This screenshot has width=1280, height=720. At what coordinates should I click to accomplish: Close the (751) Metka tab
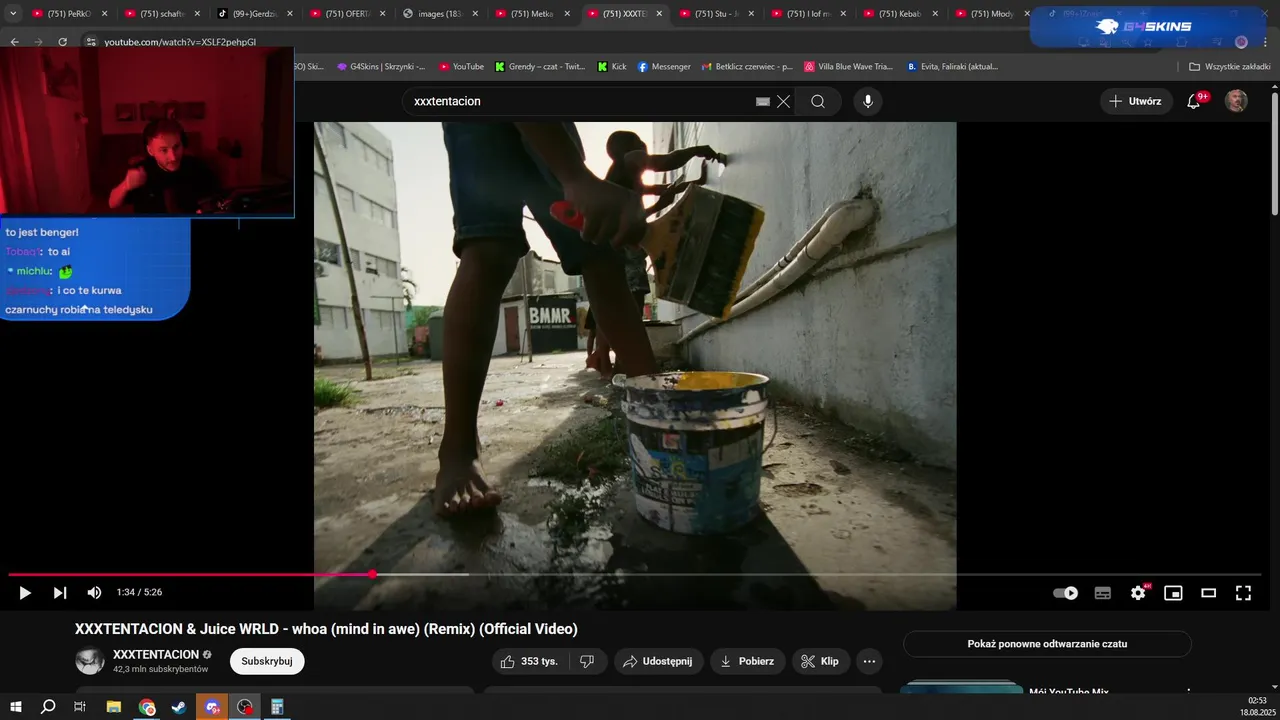566,14
